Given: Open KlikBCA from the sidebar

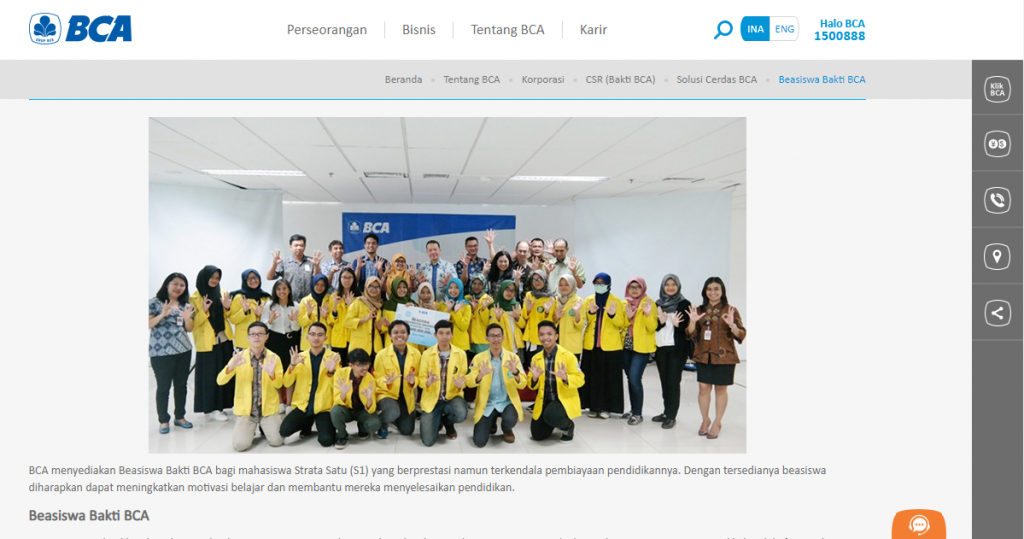Looking at the screenshot, I should tap(997, 88).
